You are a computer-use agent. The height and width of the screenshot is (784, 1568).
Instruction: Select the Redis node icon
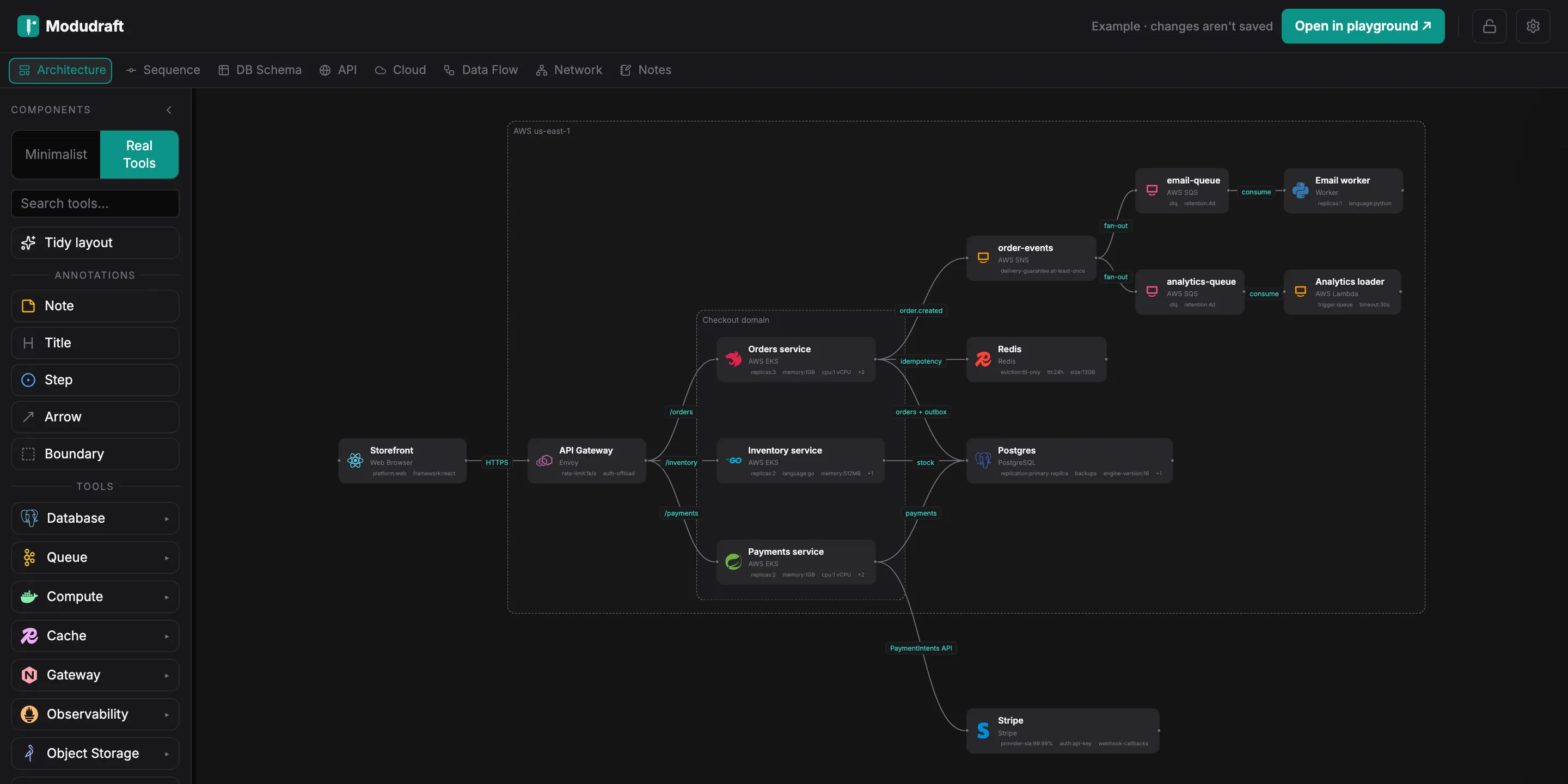click(x=983, y=359)
